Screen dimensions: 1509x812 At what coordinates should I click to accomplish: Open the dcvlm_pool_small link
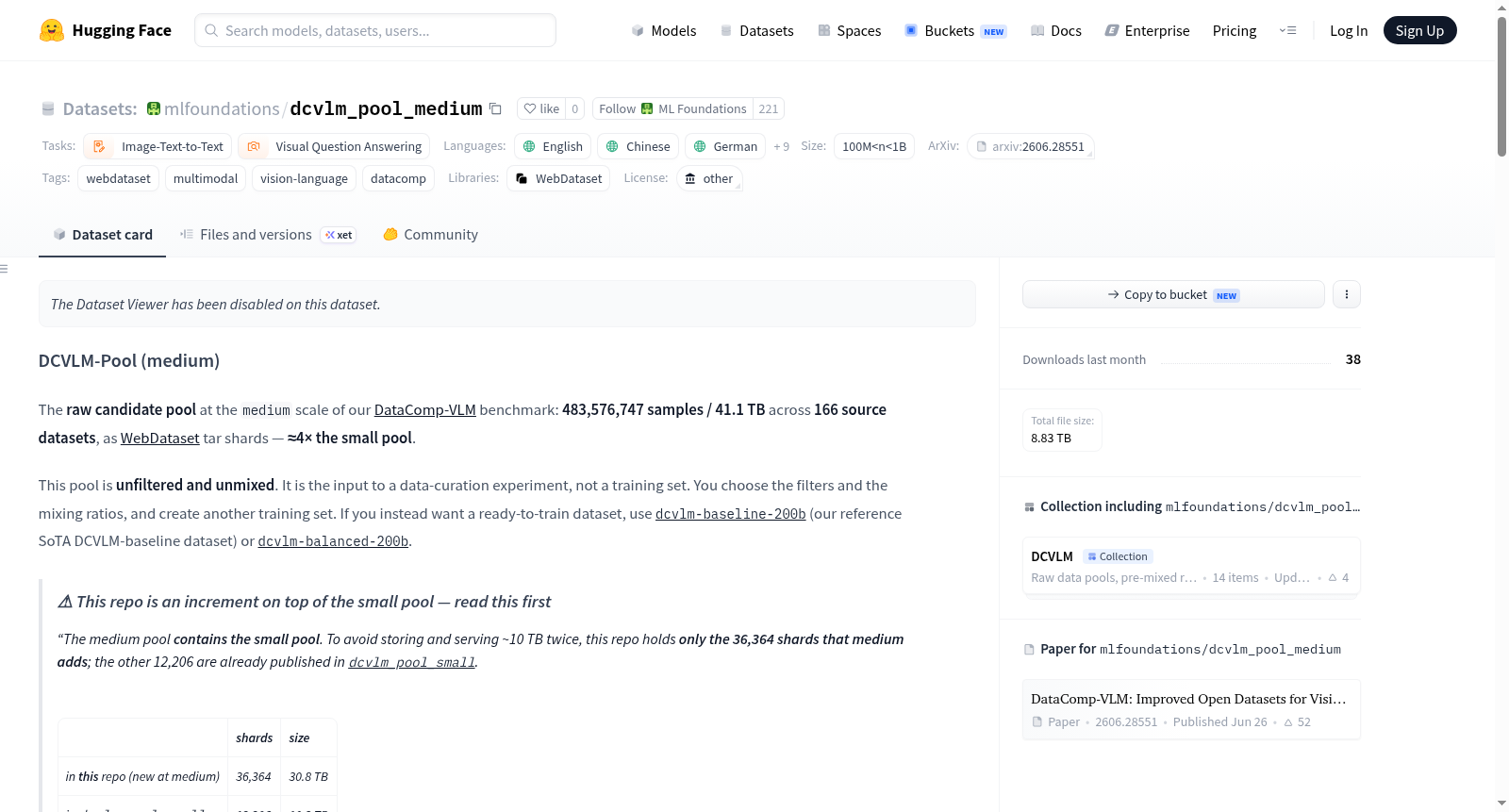coord(412,662)
